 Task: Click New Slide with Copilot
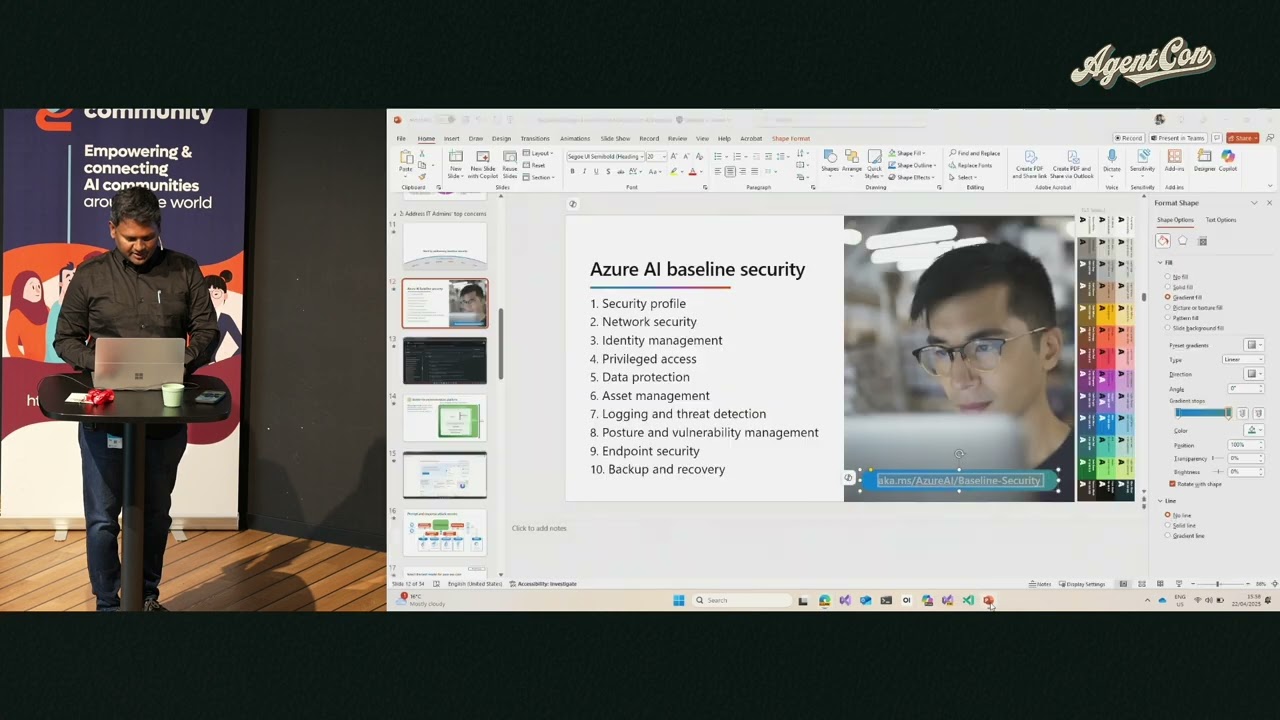tap(483, 162)
